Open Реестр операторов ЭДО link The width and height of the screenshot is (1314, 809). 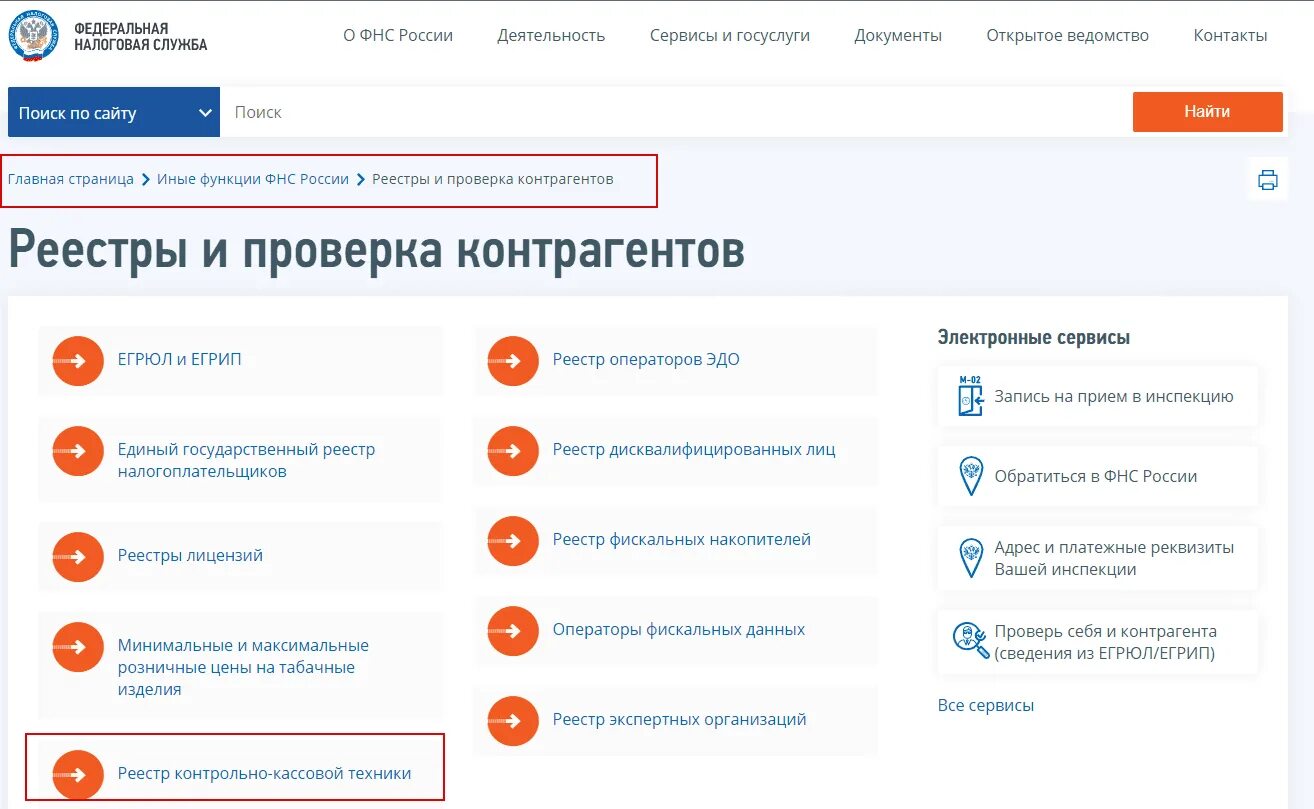[x=646, y=360]
